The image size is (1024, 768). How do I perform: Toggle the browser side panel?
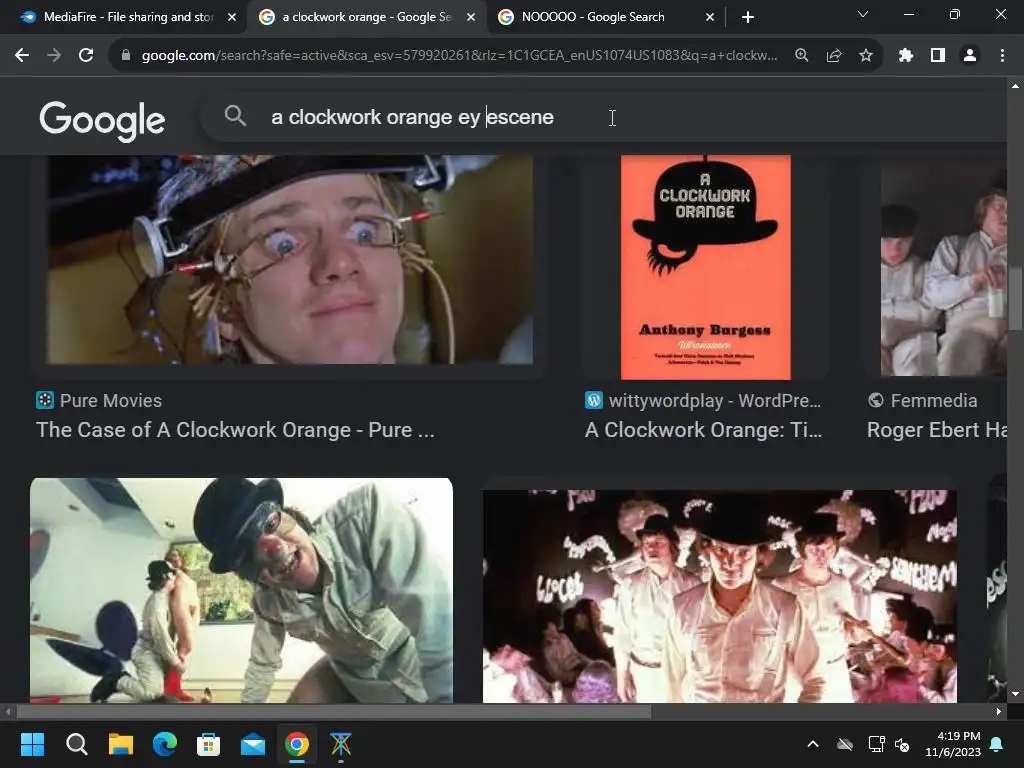(x=938, y=56)
